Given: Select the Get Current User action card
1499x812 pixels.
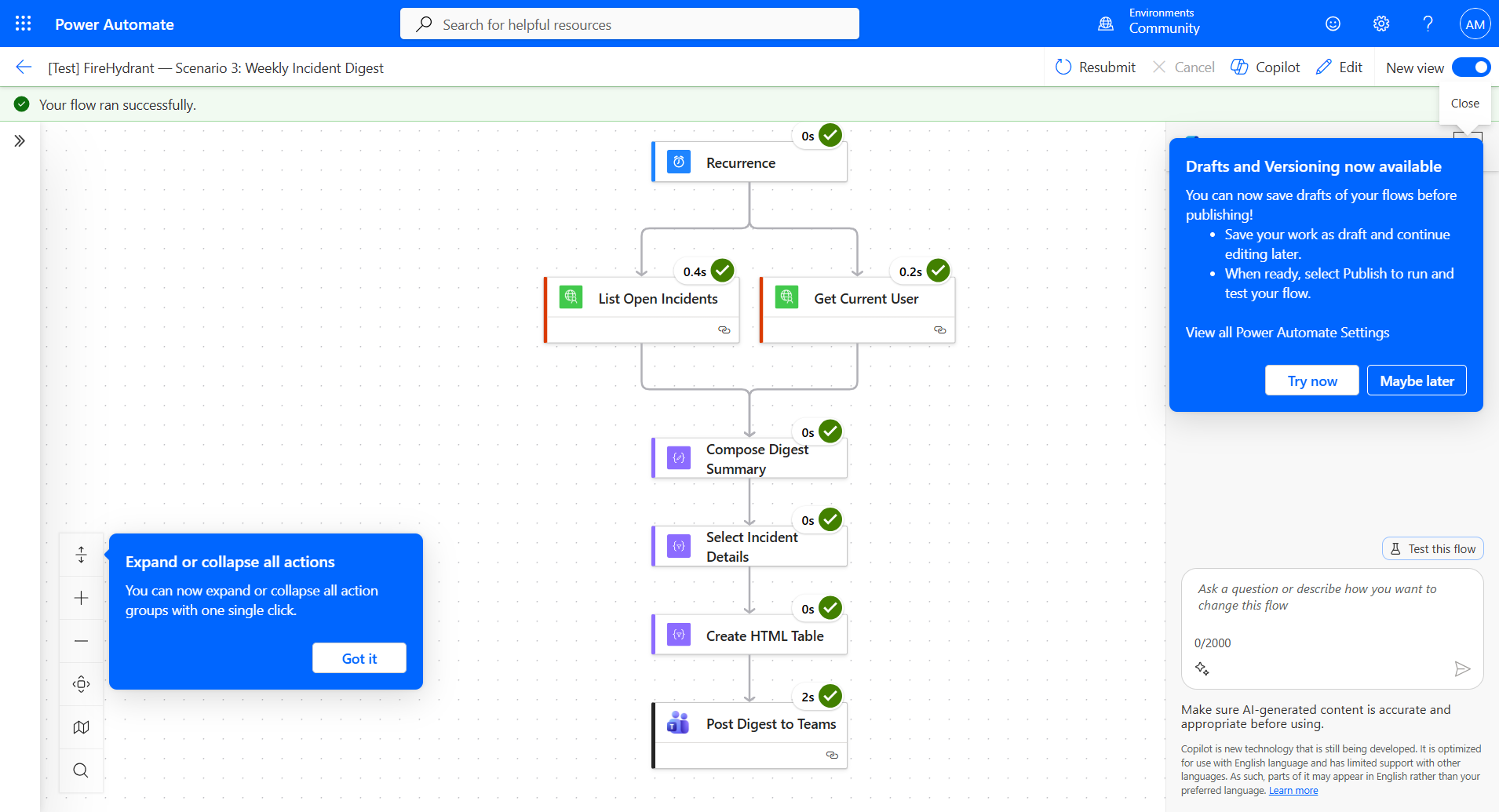Looking at the screenshot, I should click(x=858, y=310).
